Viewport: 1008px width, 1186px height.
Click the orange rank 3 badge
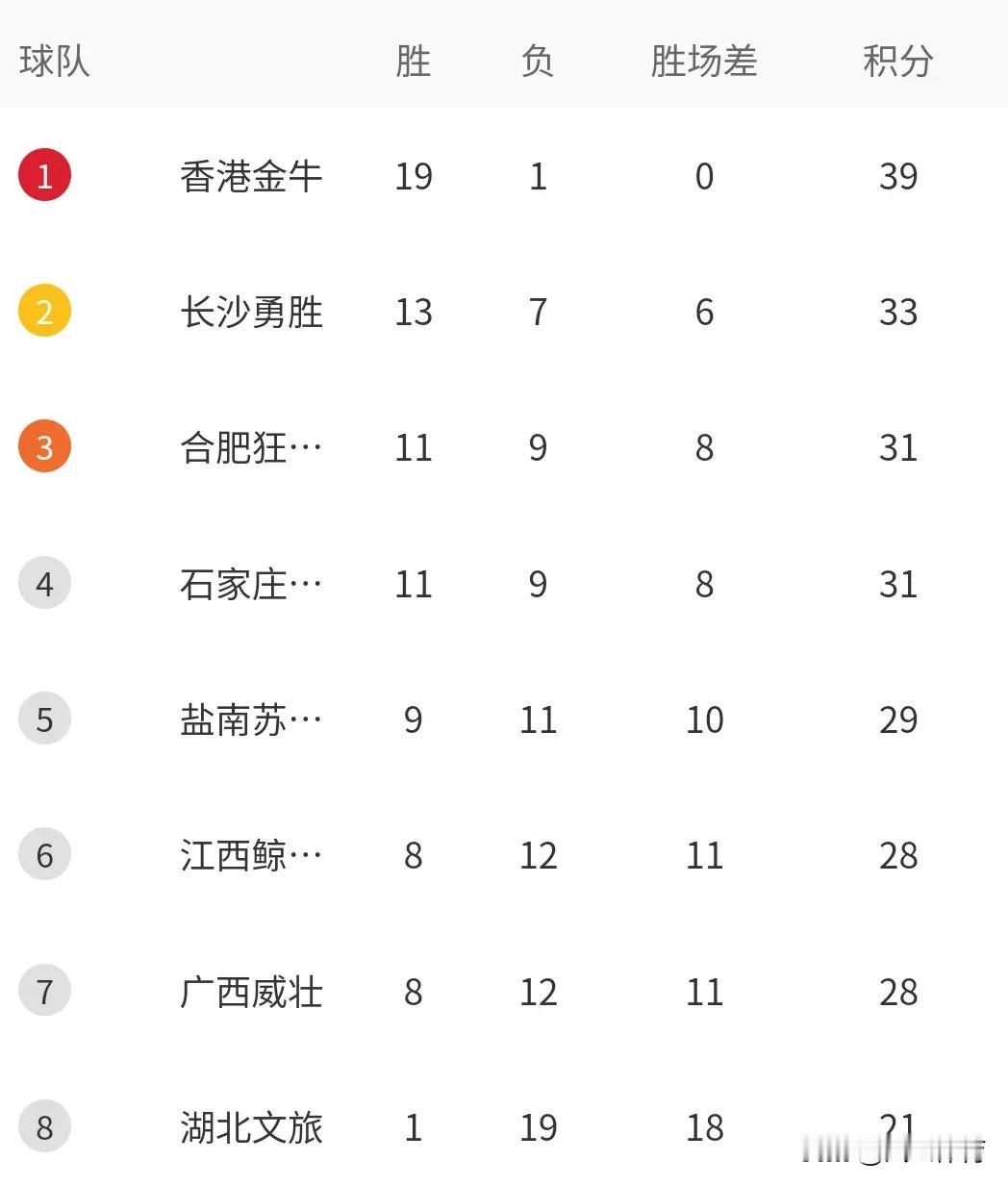(44, 446)
